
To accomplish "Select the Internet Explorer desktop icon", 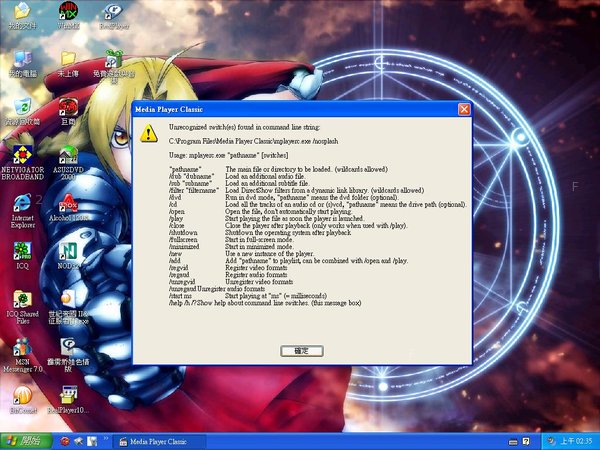I will click(x=23, y=211).
